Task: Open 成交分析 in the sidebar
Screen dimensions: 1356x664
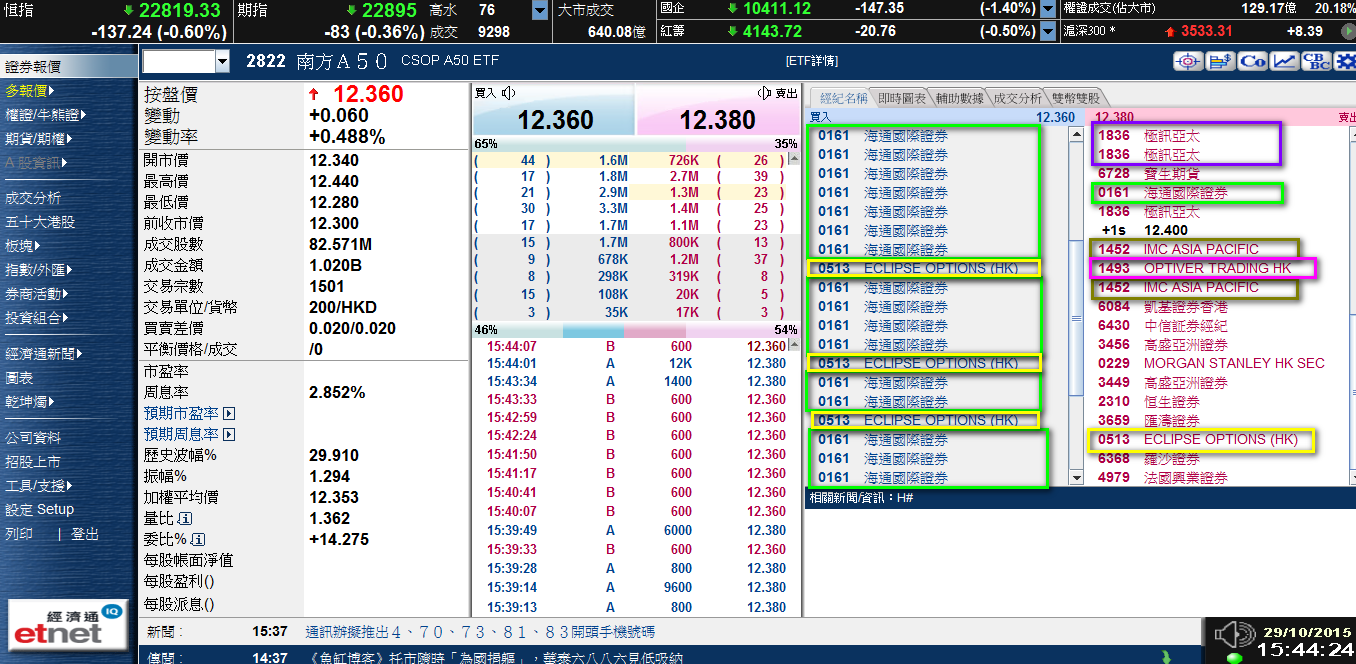Action: click(33, 198)
